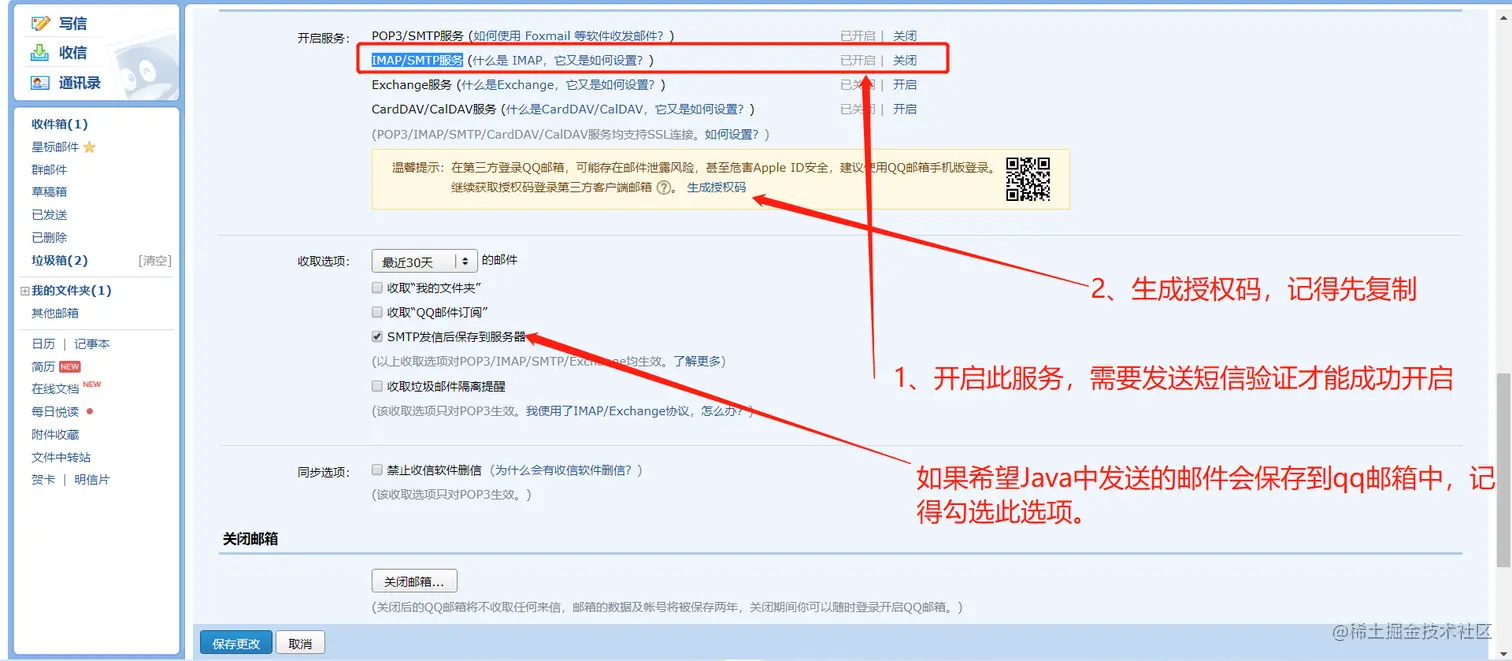Open 文件中转站 link
The image size is (1512, 661).
tap(61, 458)
